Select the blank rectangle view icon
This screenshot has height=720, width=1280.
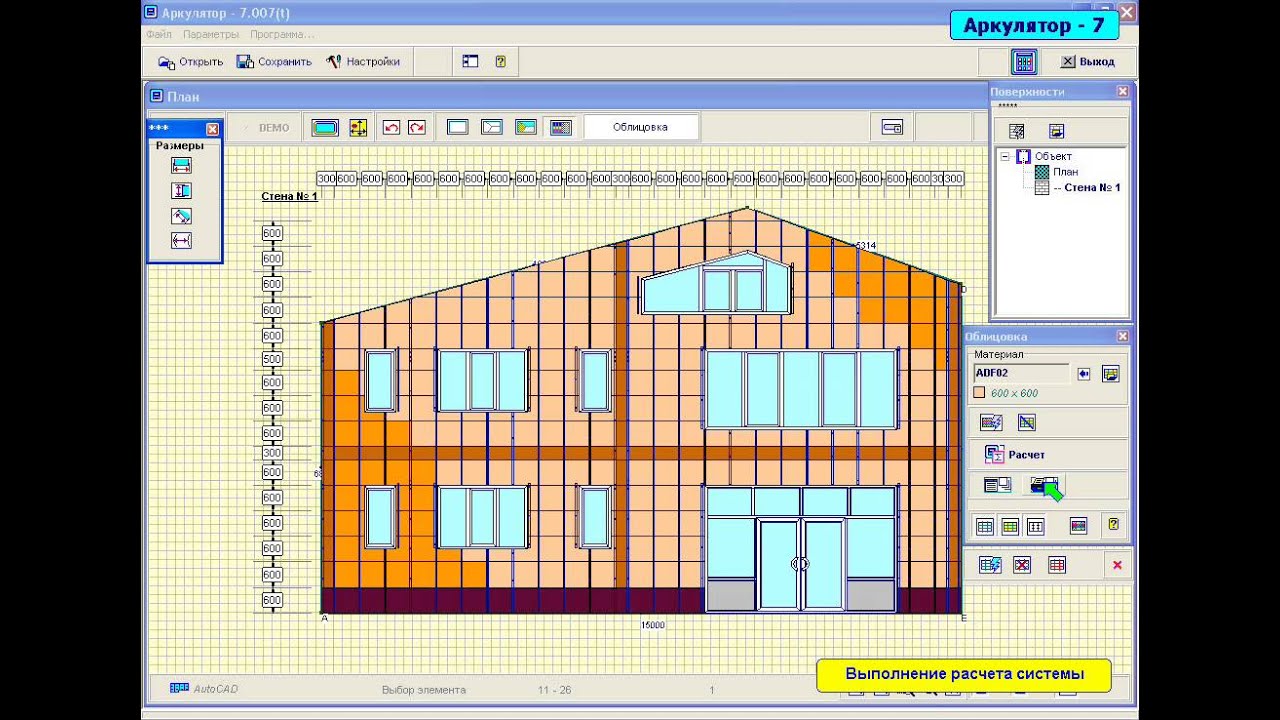(x=457, y=128)
